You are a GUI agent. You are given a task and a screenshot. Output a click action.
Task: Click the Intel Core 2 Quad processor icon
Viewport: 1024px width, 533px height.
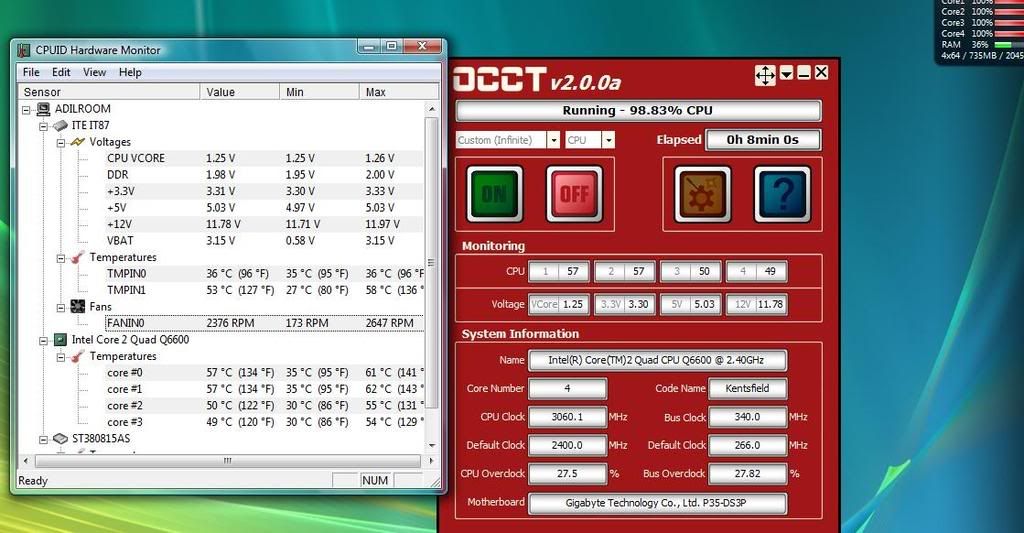pos(60,340)
